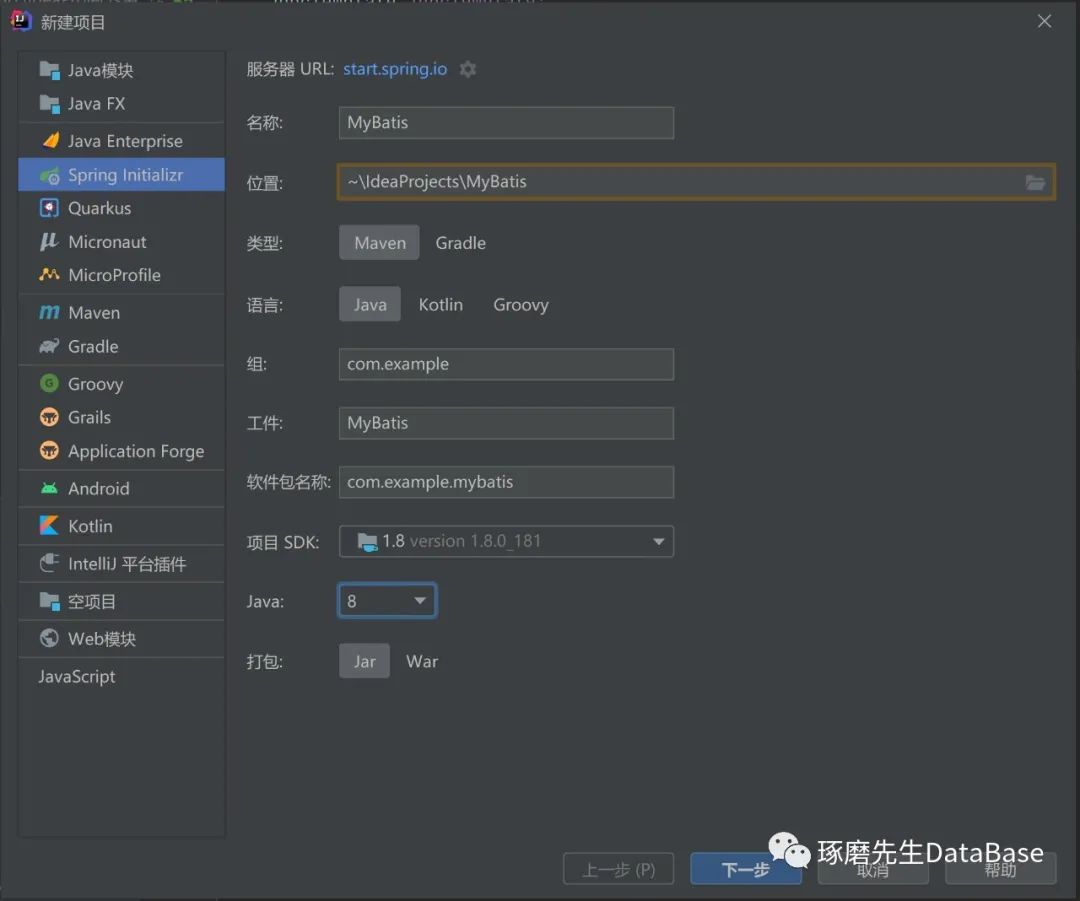Click the IntelliJ IDEA logo in title bar
The height and width of the screenshot is (901, 1080).
(x=21, y=21)
